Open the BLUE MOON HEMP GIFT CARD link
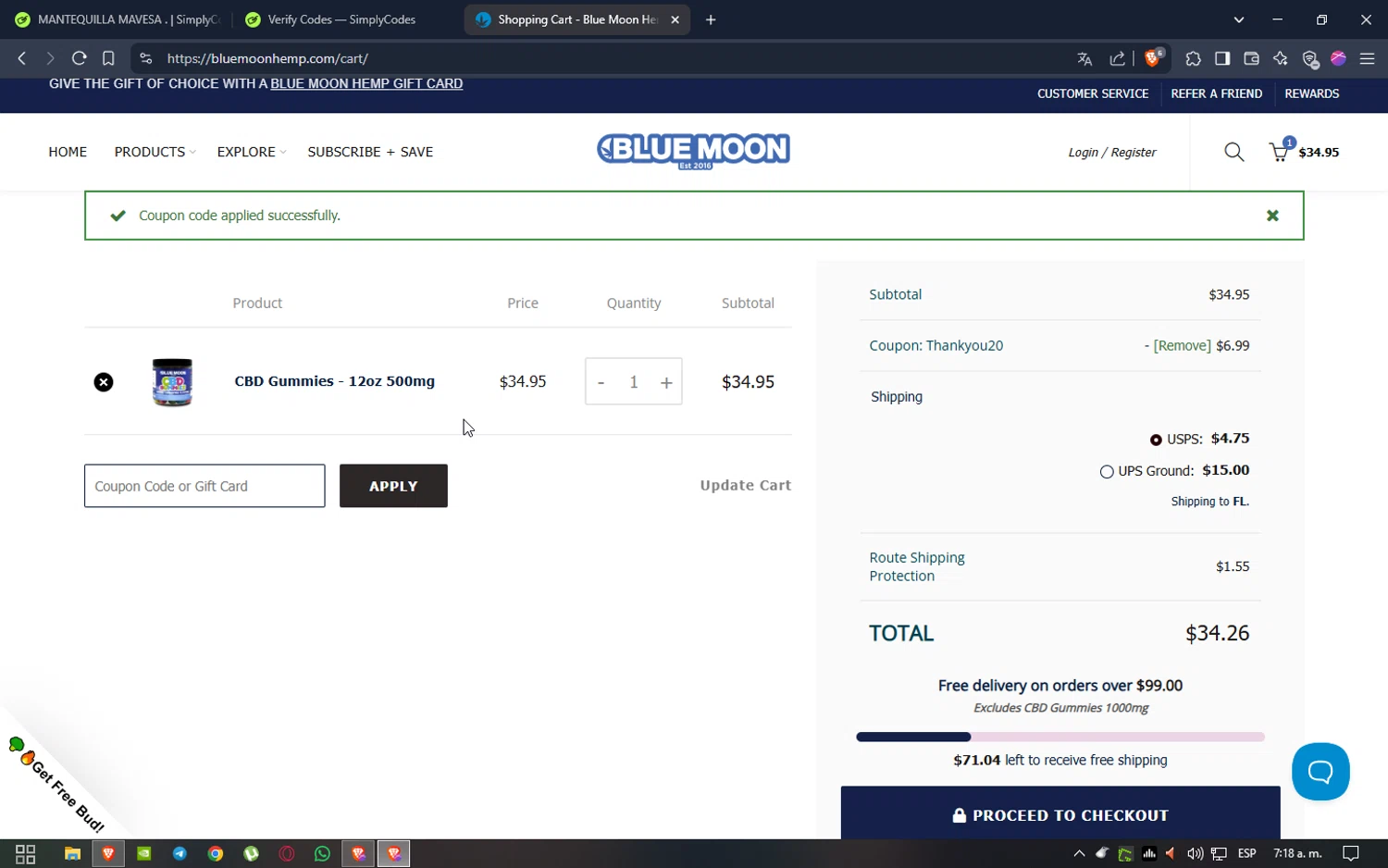 click(366, 83)
